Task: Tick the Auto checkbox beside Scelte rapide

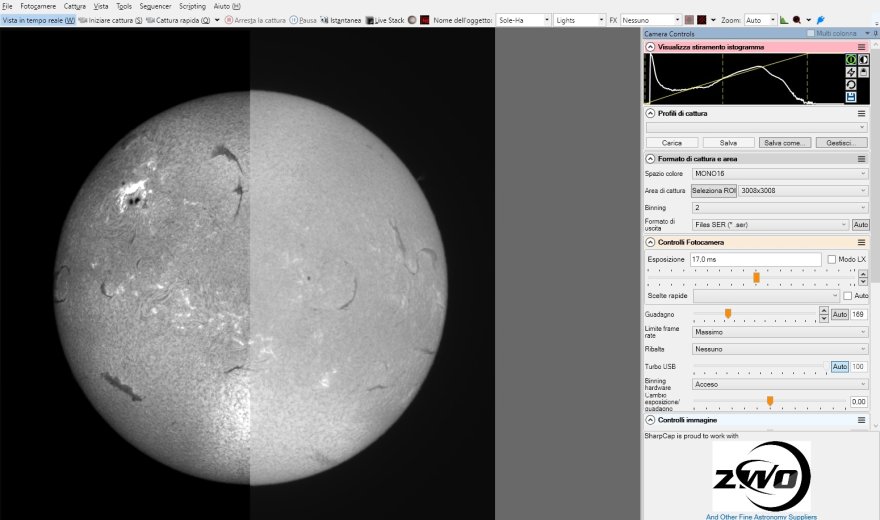Action: [848, 296]
